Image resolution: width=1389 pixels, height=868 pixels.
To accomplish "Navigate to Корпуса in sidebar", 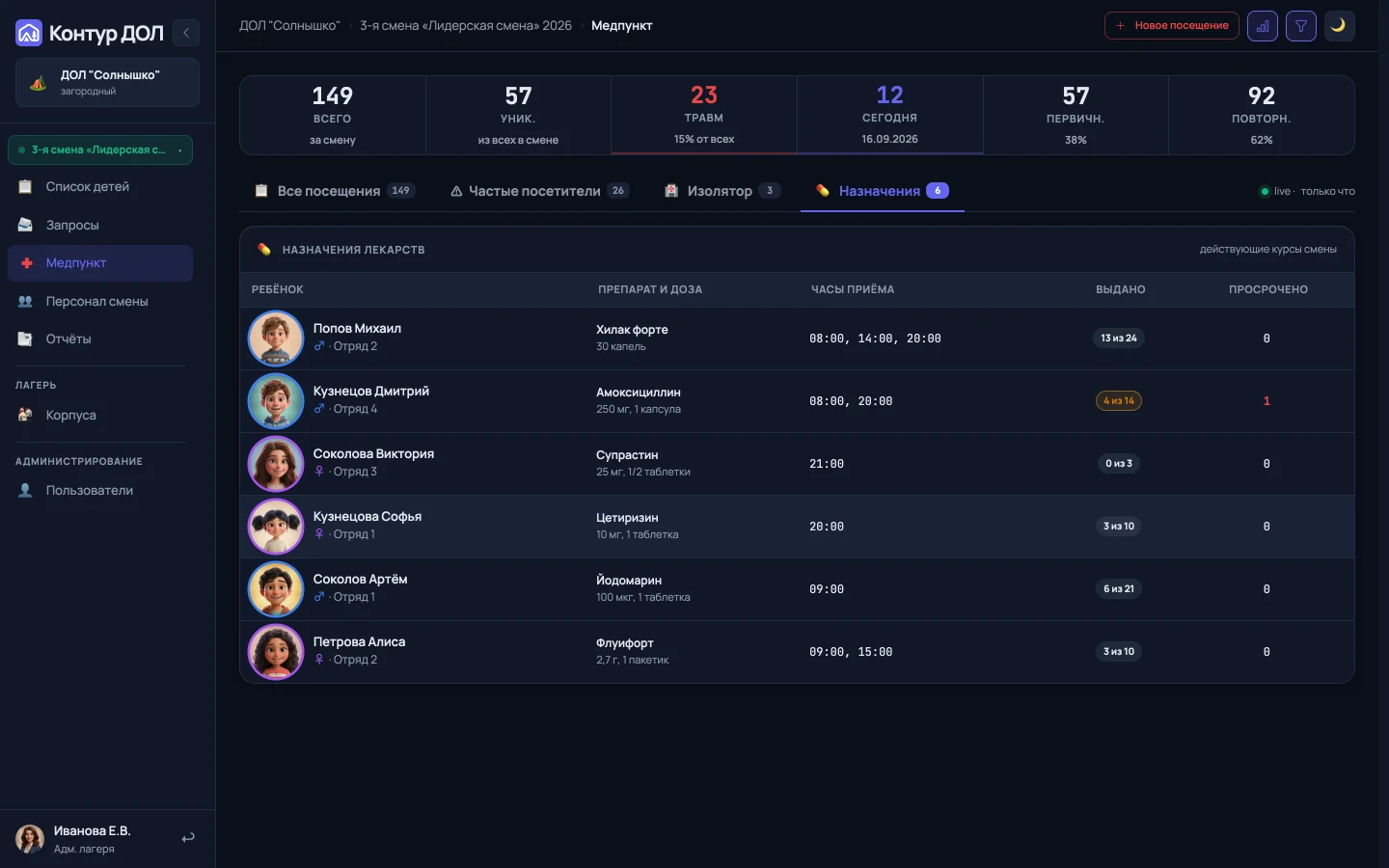I will pyautogui.click(x=100, y=415).
